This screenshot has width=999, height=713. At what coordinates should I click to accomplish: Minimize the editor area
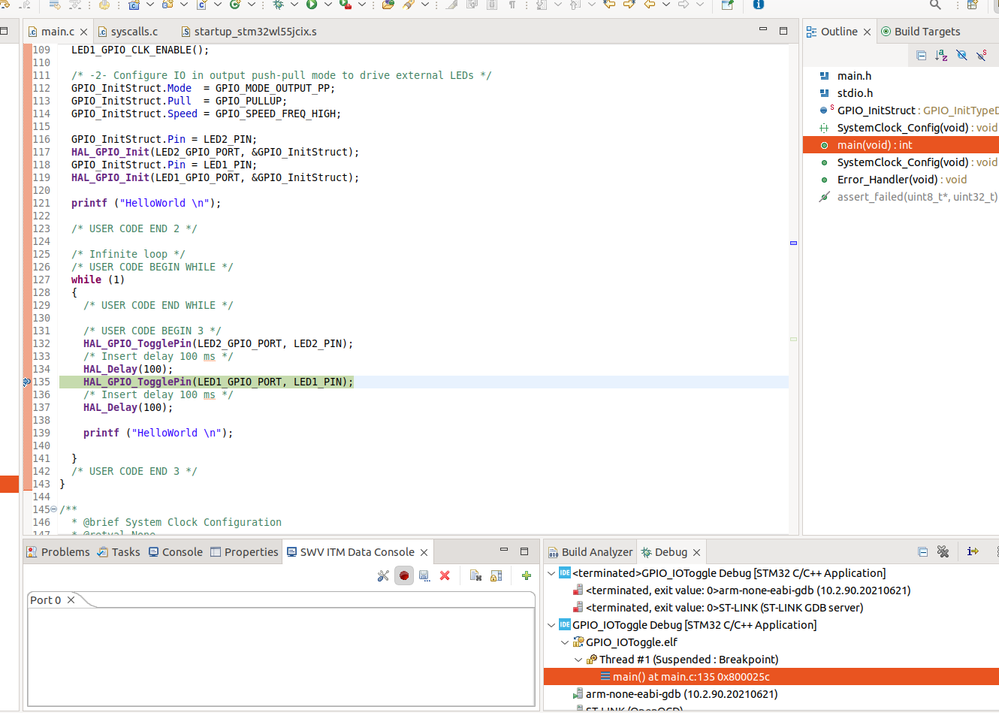pyautogui.click(x=763, y=30)
